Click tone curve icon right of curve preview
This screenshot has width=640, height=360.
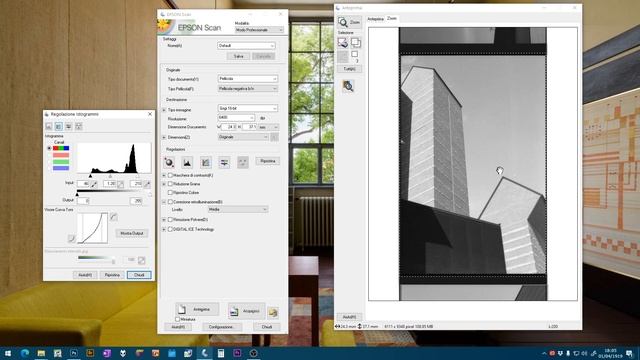coord(114,217)
